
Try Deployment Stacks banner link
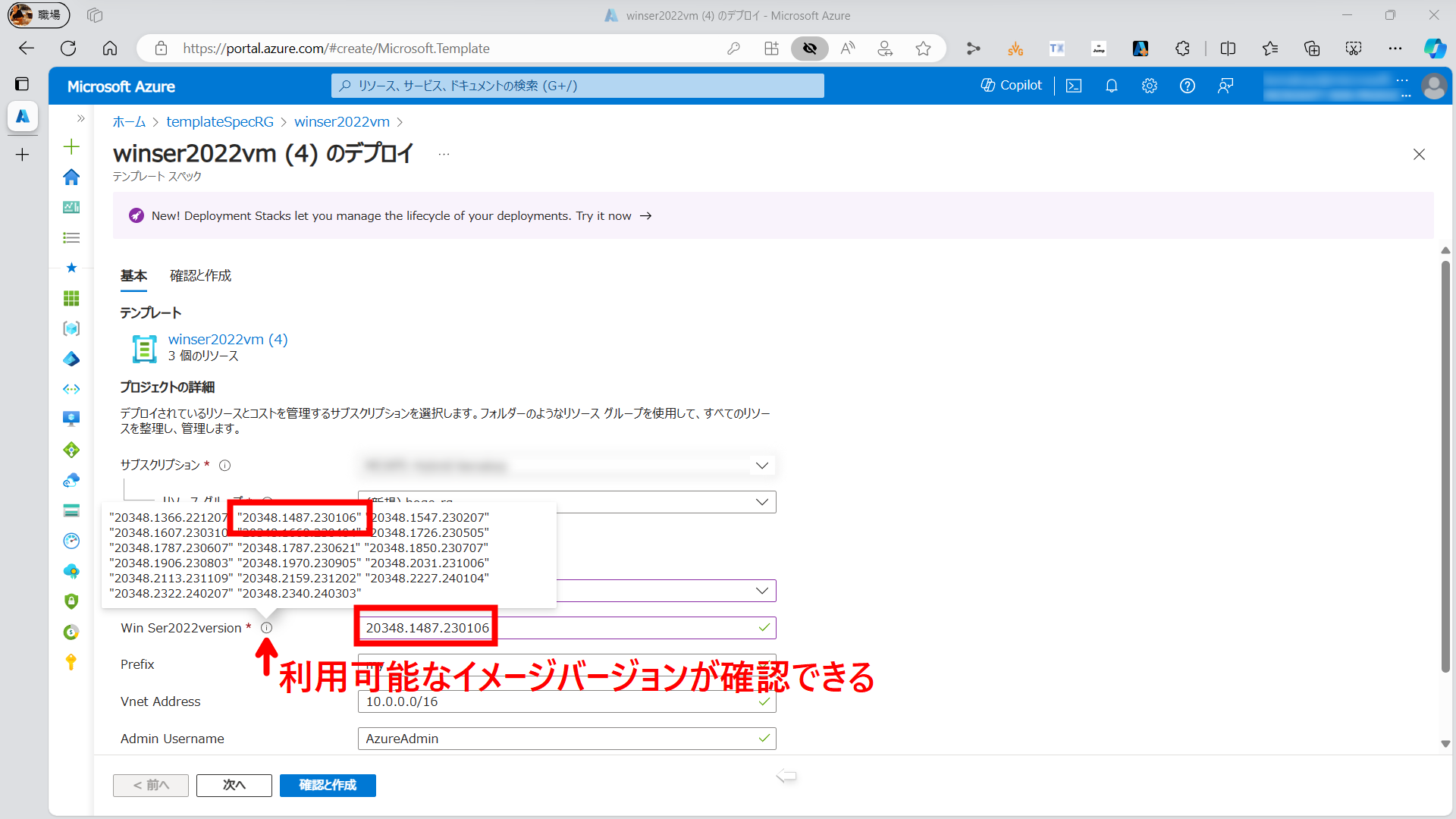613,216
